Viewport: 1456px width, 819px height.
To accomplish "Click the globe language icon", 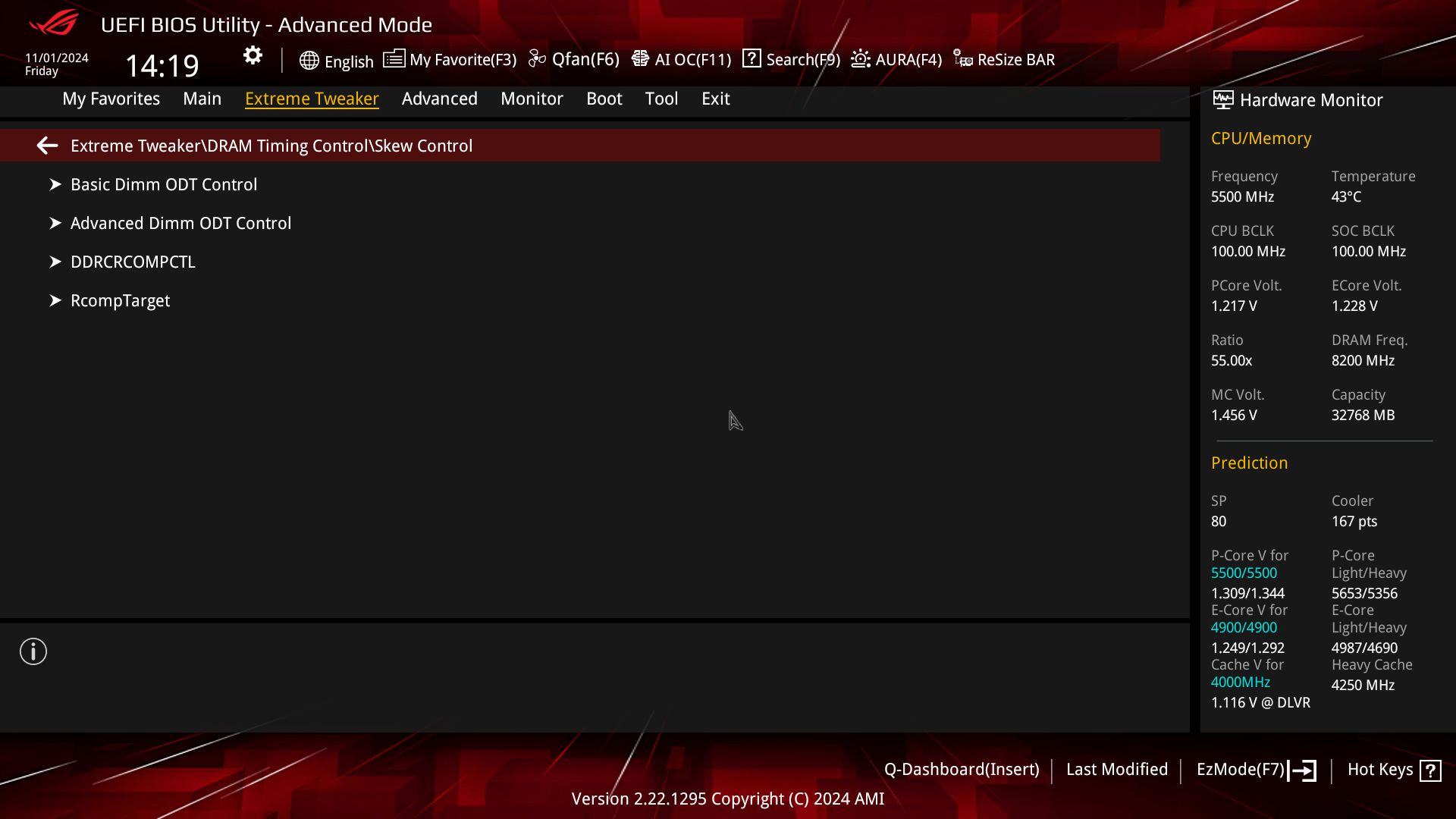I will point(309,61).
